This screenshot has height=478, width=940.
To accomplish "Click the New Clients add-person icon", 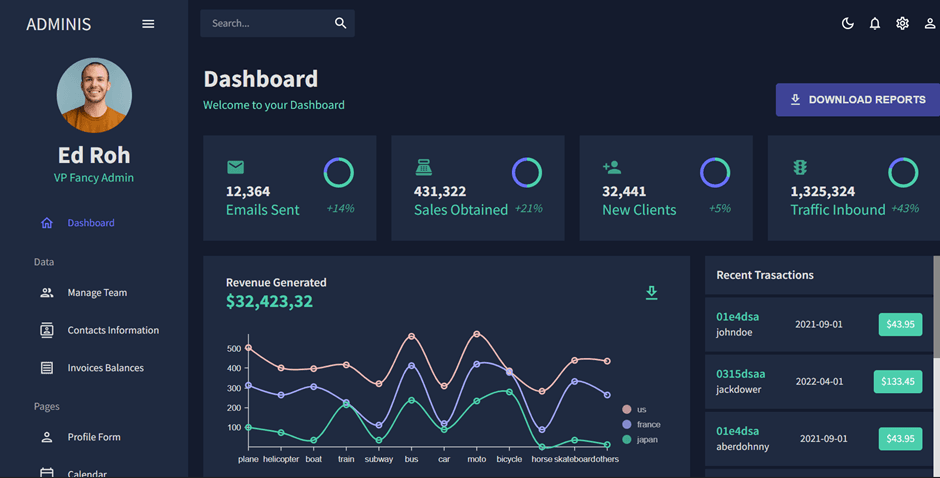I will coord(612,167).
